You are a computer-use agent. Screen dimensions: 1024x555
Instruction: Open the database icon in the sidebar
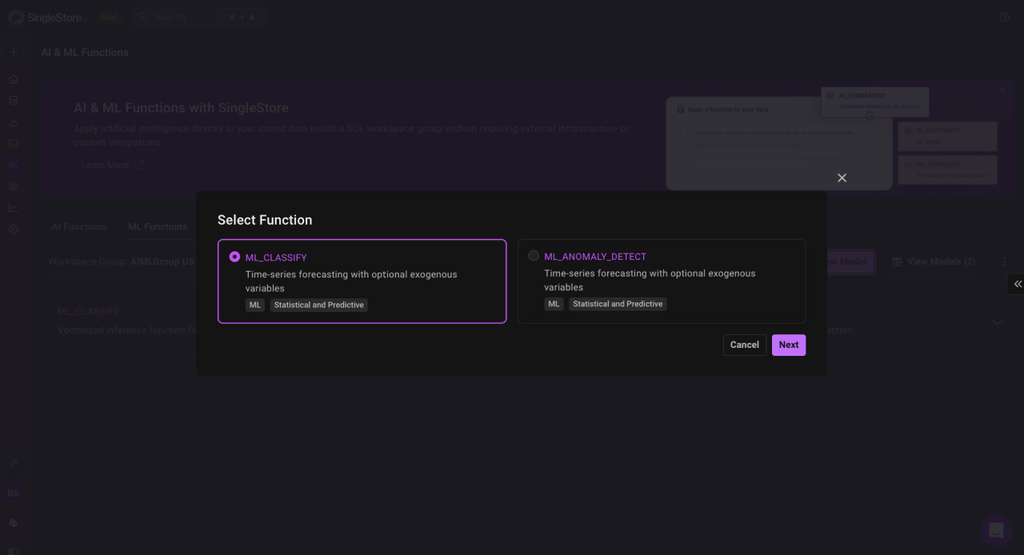click(13, 101)
